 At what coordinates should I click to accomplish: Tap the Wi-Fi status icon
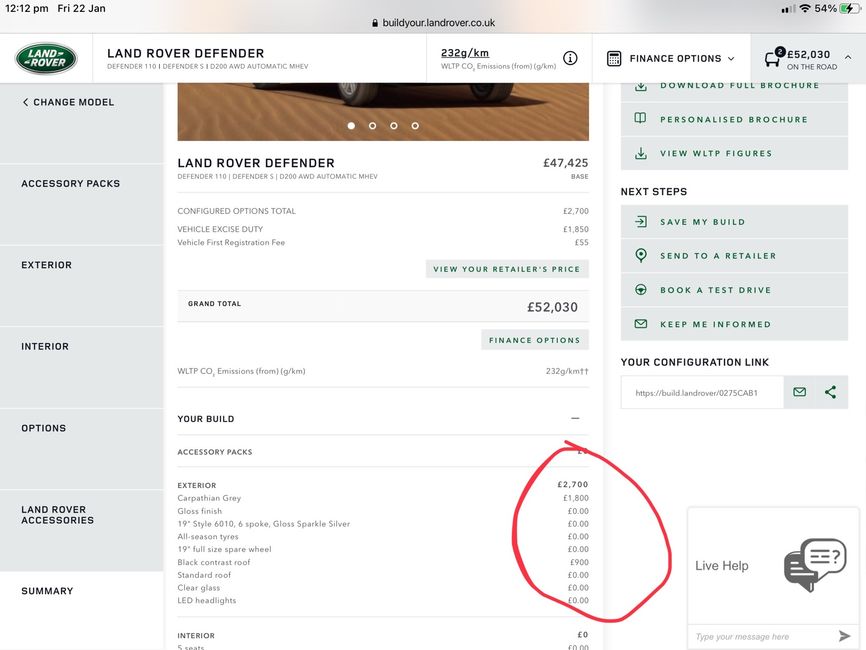(x=805, y=8)
